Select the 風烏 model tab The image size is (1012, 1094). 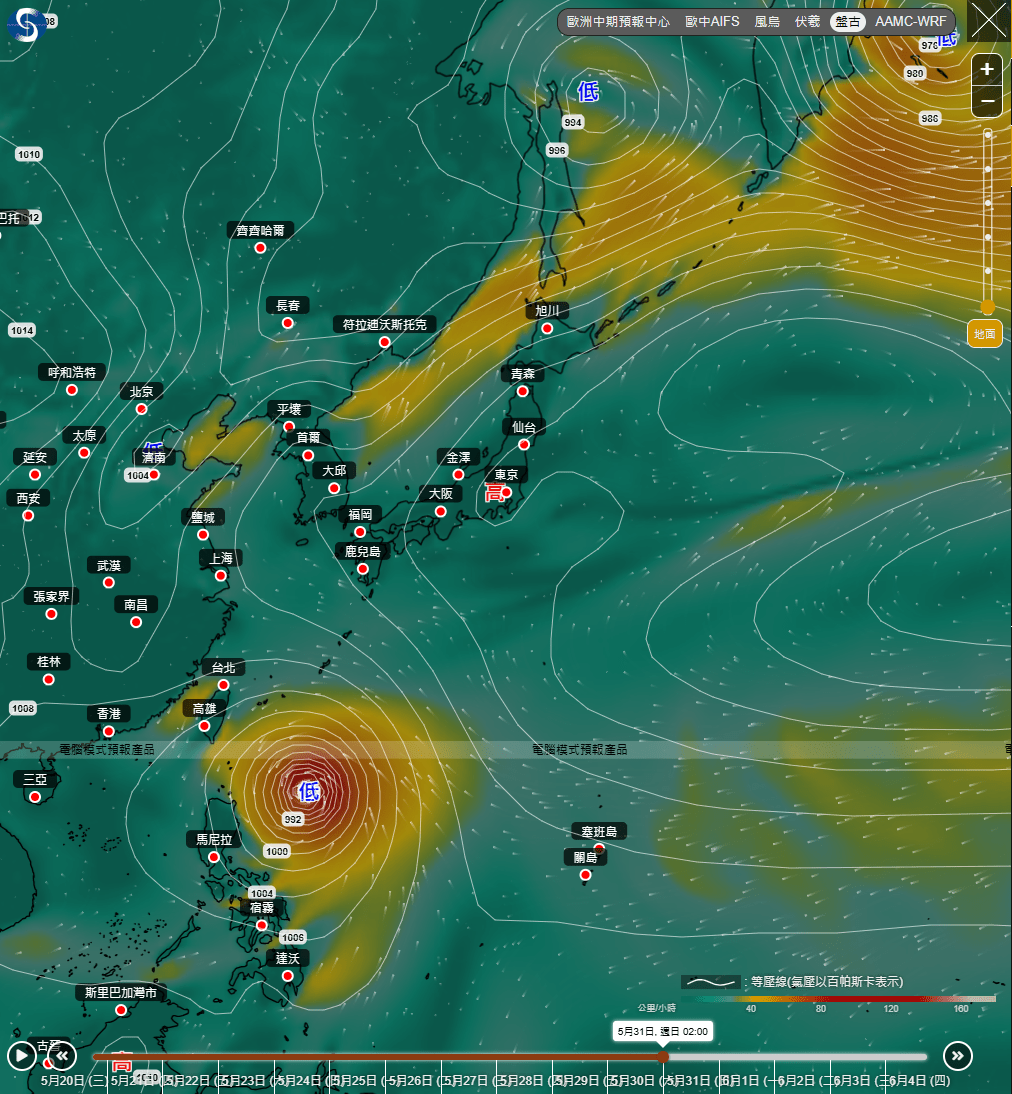(767, 22)
